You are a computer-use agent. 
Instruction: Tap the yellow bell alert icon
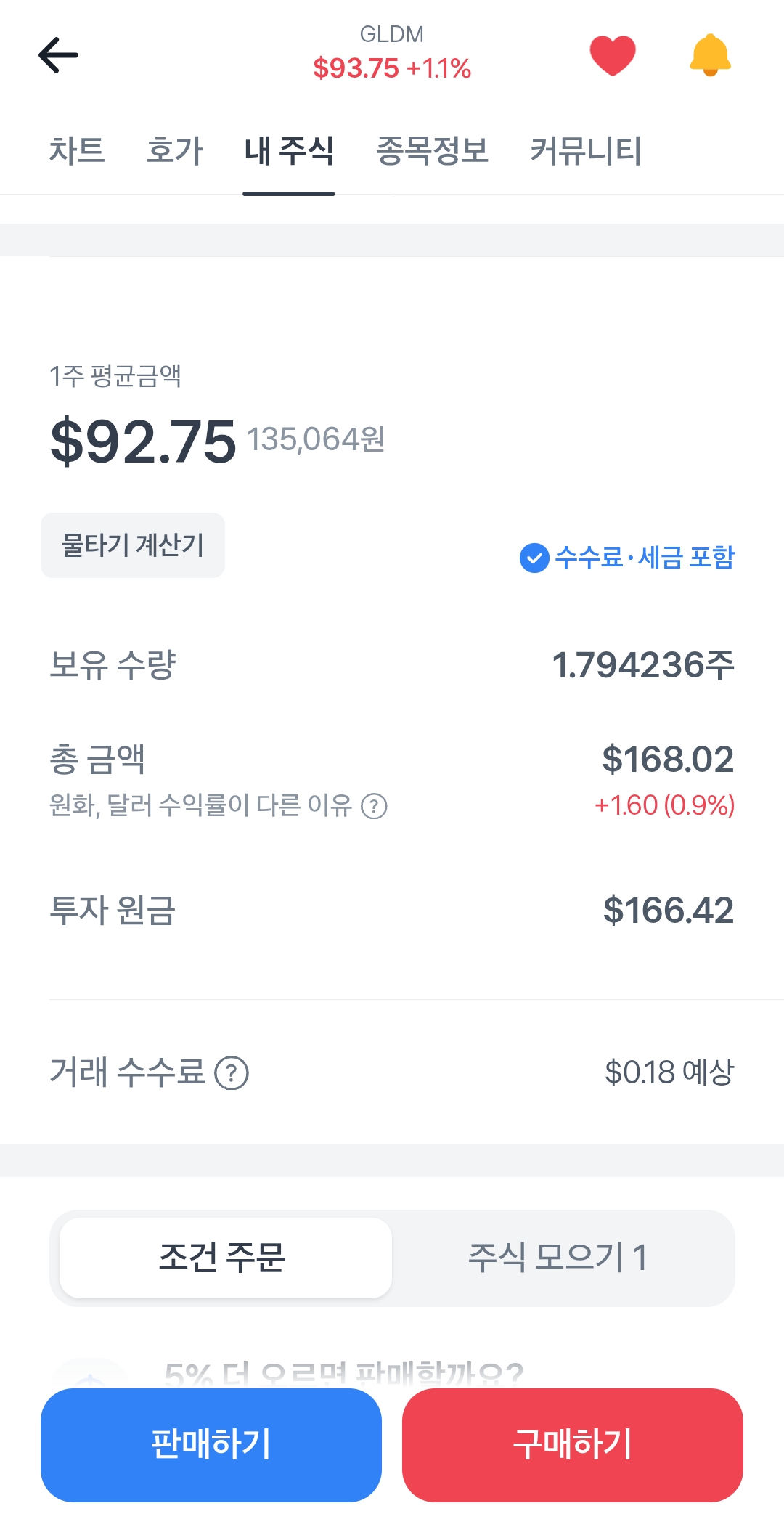710,55
